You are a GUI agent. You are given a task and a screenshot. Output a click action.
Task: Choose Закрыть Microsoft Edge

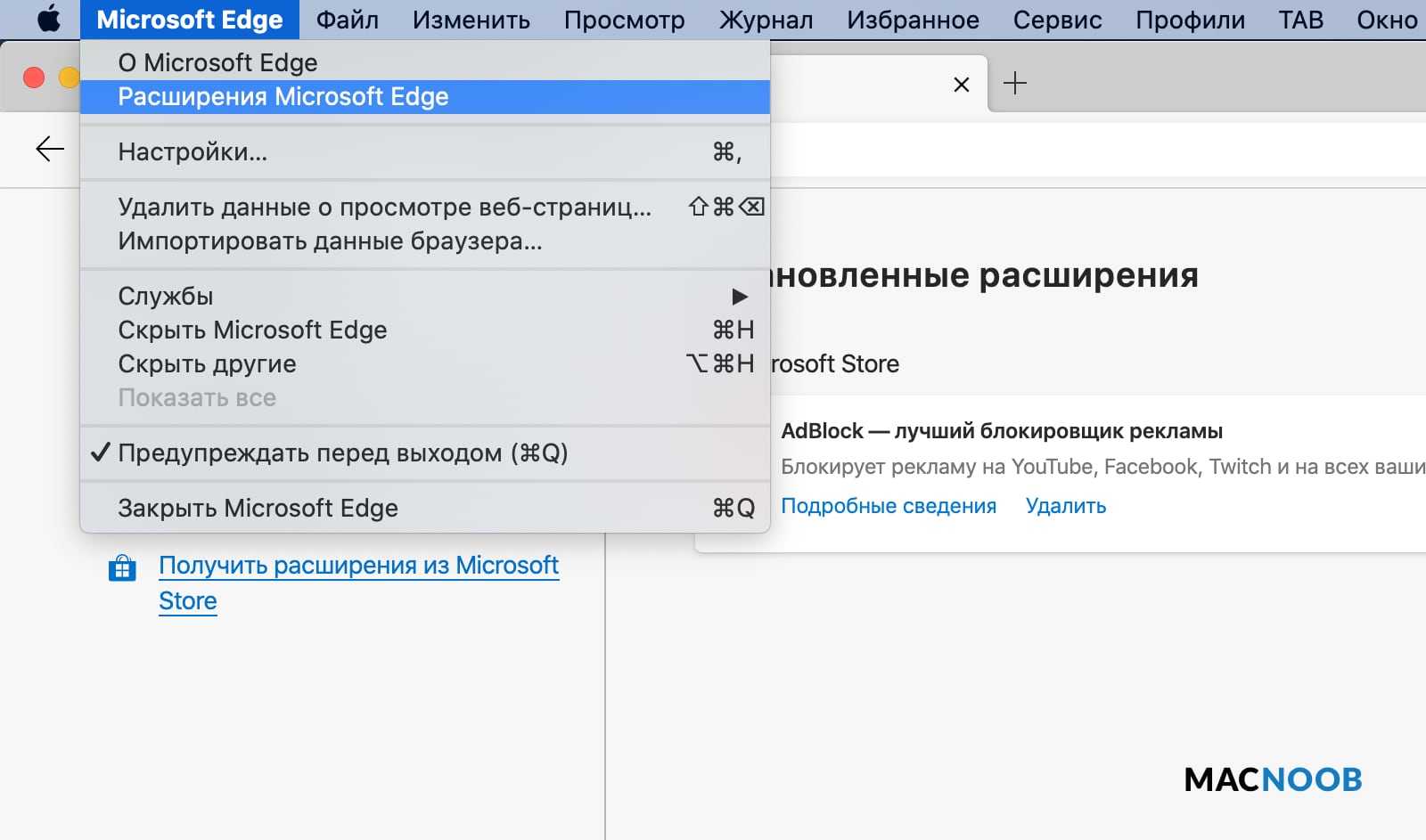click(x=425, y=509)
